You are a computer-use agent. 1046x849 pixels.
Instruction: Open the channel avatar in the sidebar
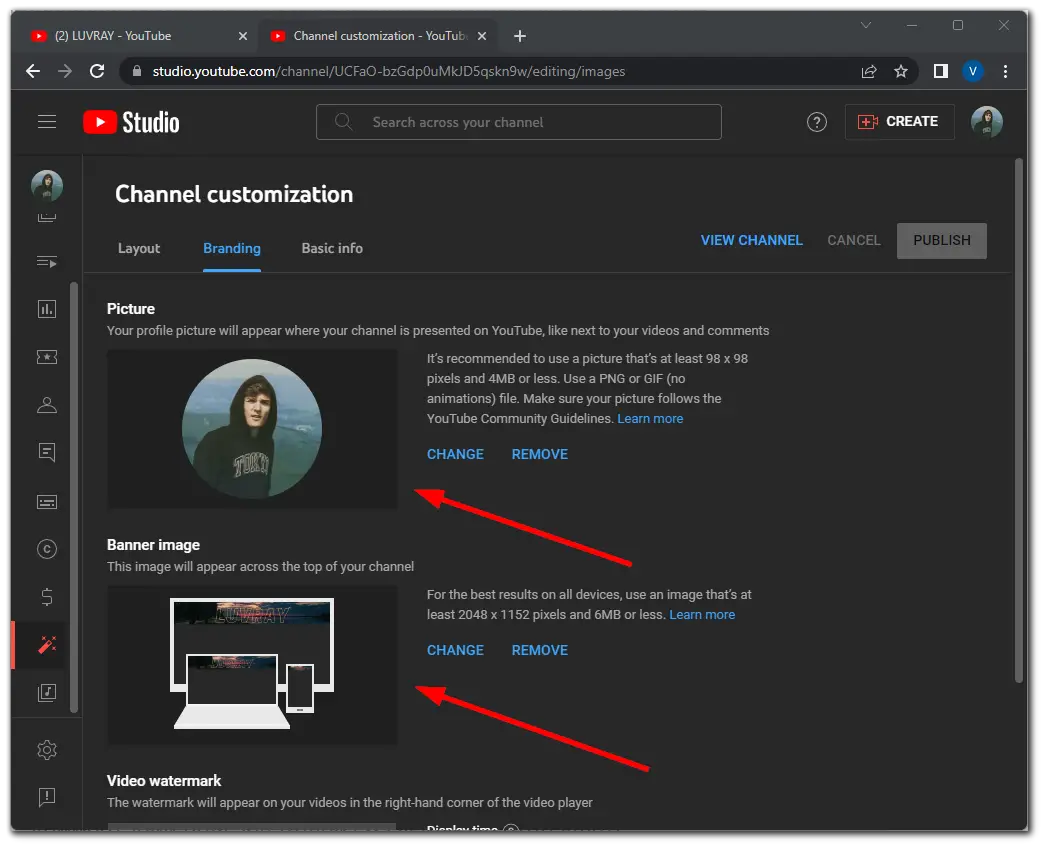(x=47, y=185)
